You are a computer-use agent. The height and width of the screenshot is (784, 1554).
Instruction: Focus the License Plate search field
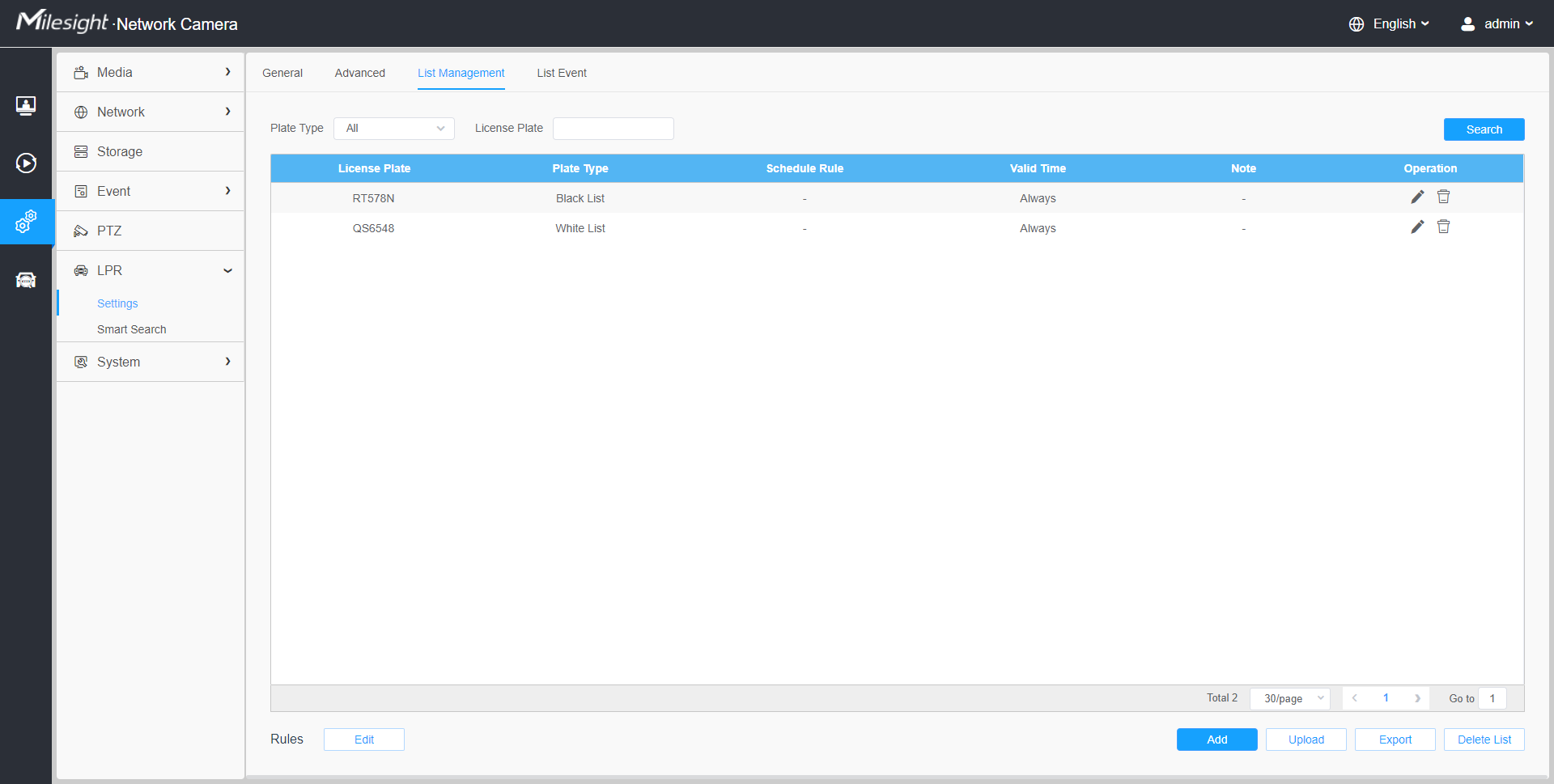[x=613, y=129]
